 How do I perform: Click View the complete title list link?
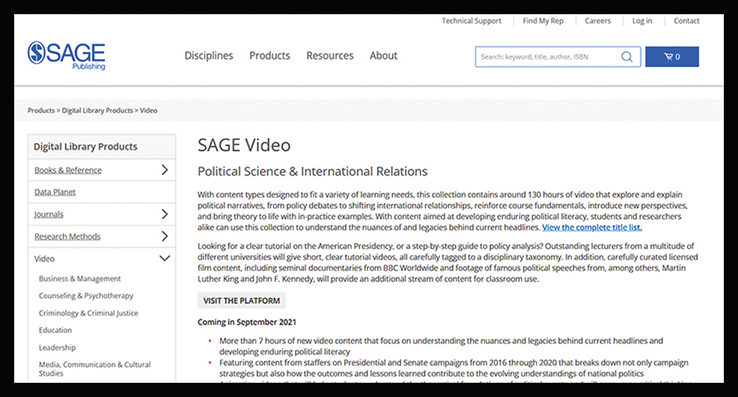[592, 227]
